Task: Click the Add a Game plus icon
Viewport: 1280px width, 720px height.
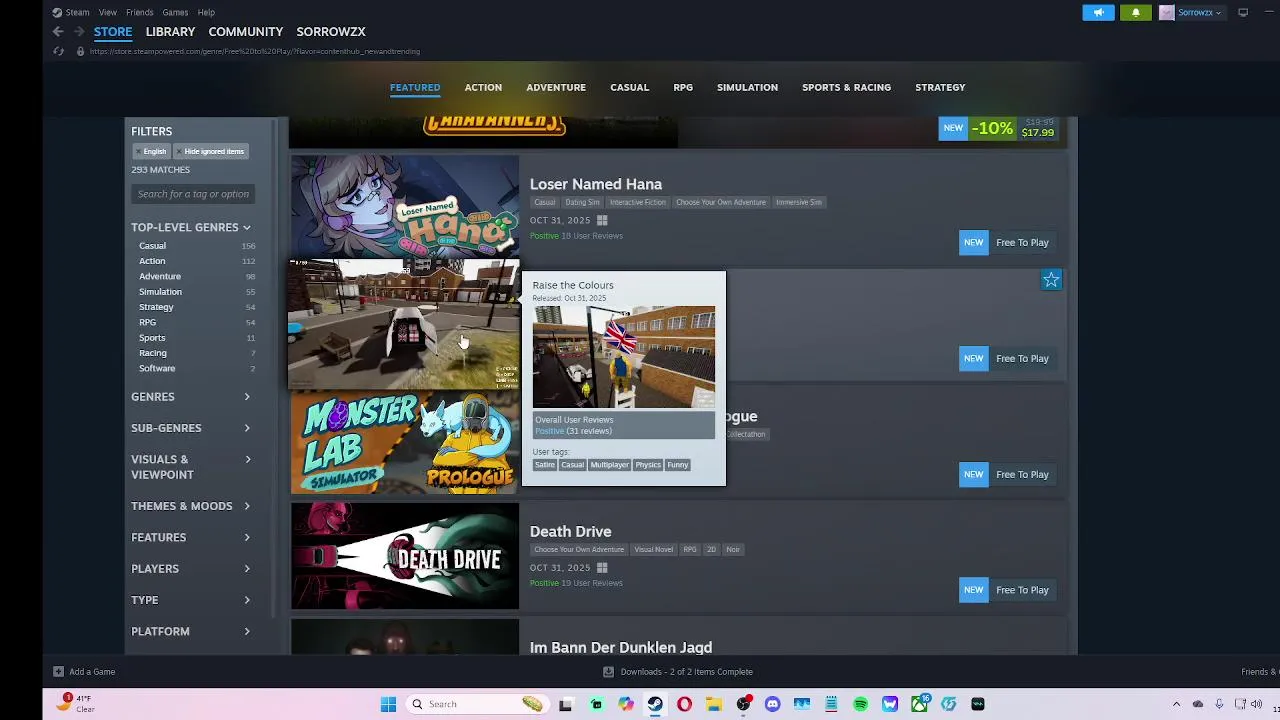Action: (58, 672)
